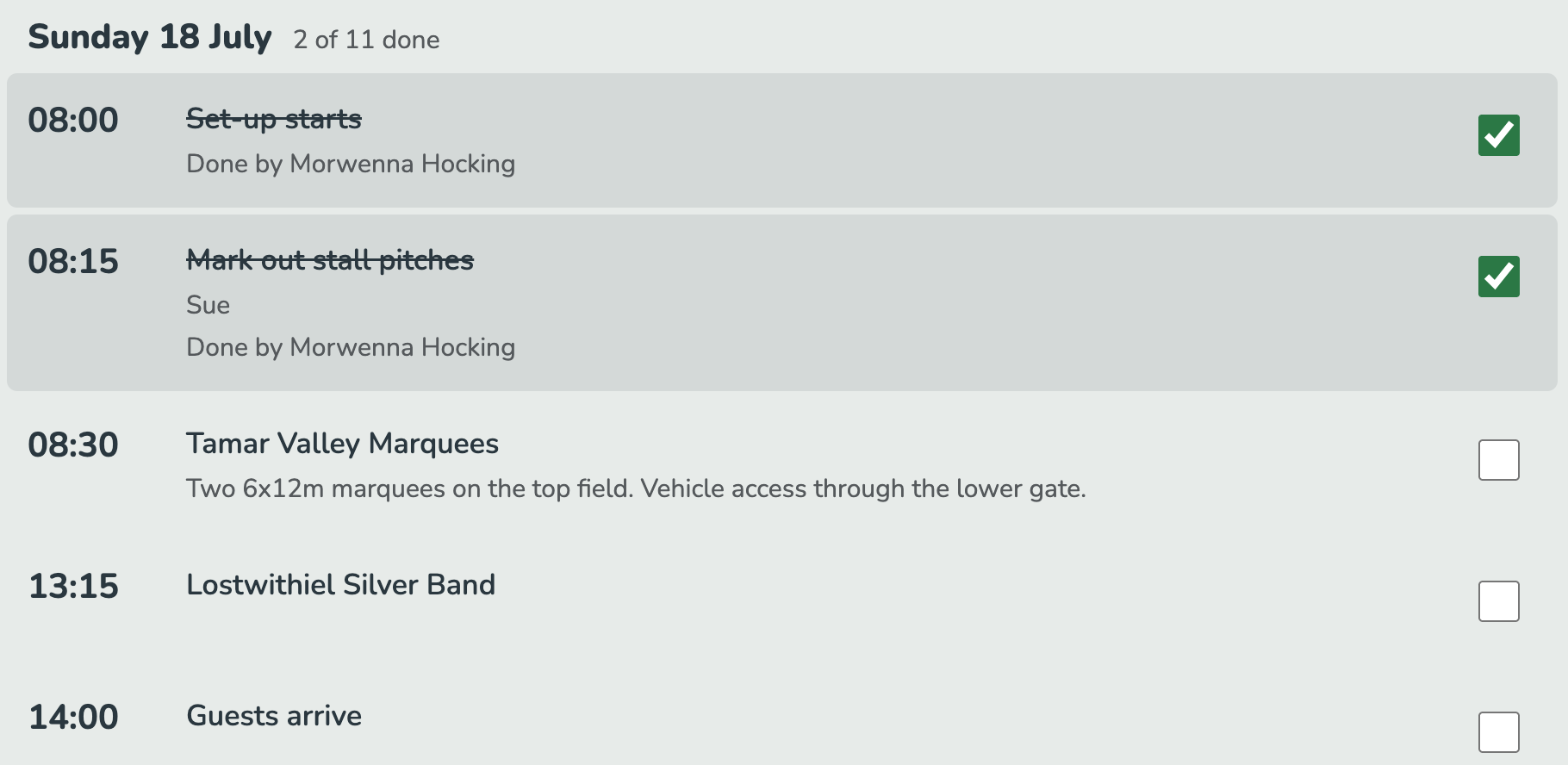Uncheck the Mark out stall pitches checkbox
Screen dimensions: 1568x765
pyautogui.click(x=1498, y=276)
